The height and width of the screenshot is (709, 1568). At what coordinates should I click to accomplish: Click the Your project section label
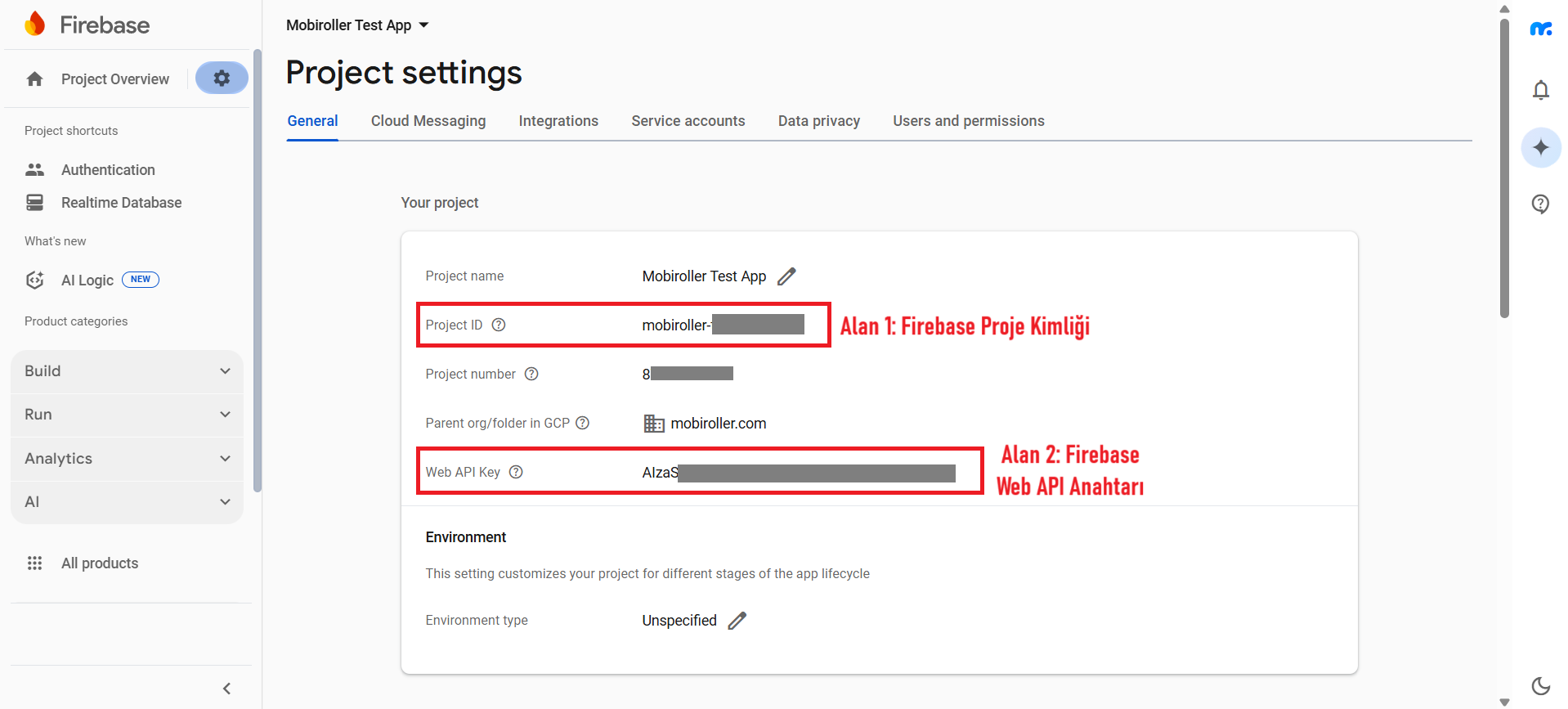coord(440,203)
